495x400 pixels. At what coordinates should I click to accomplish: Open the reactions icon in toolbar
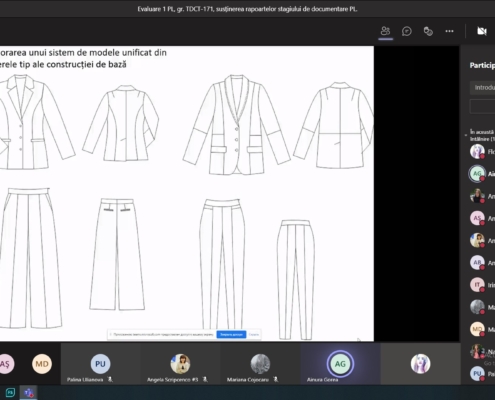tap(428, 31)
